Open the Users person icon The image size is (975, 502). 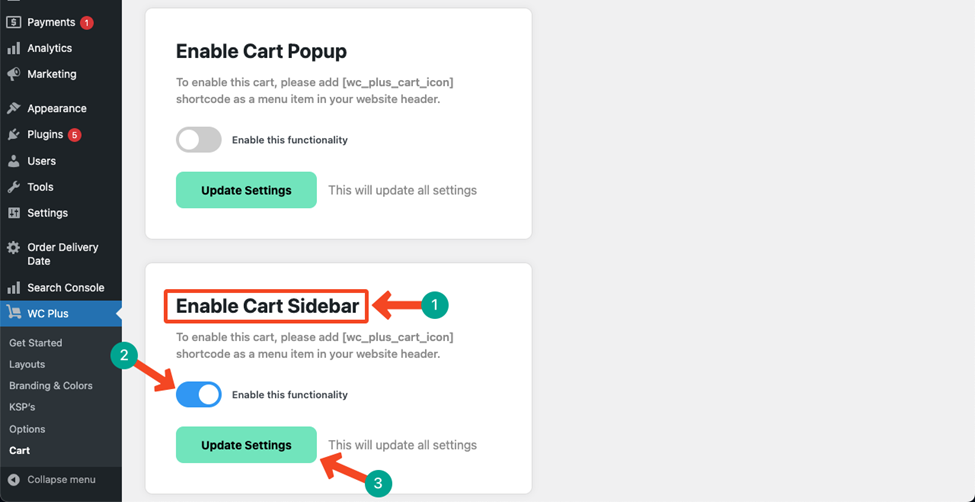(14, 161)
